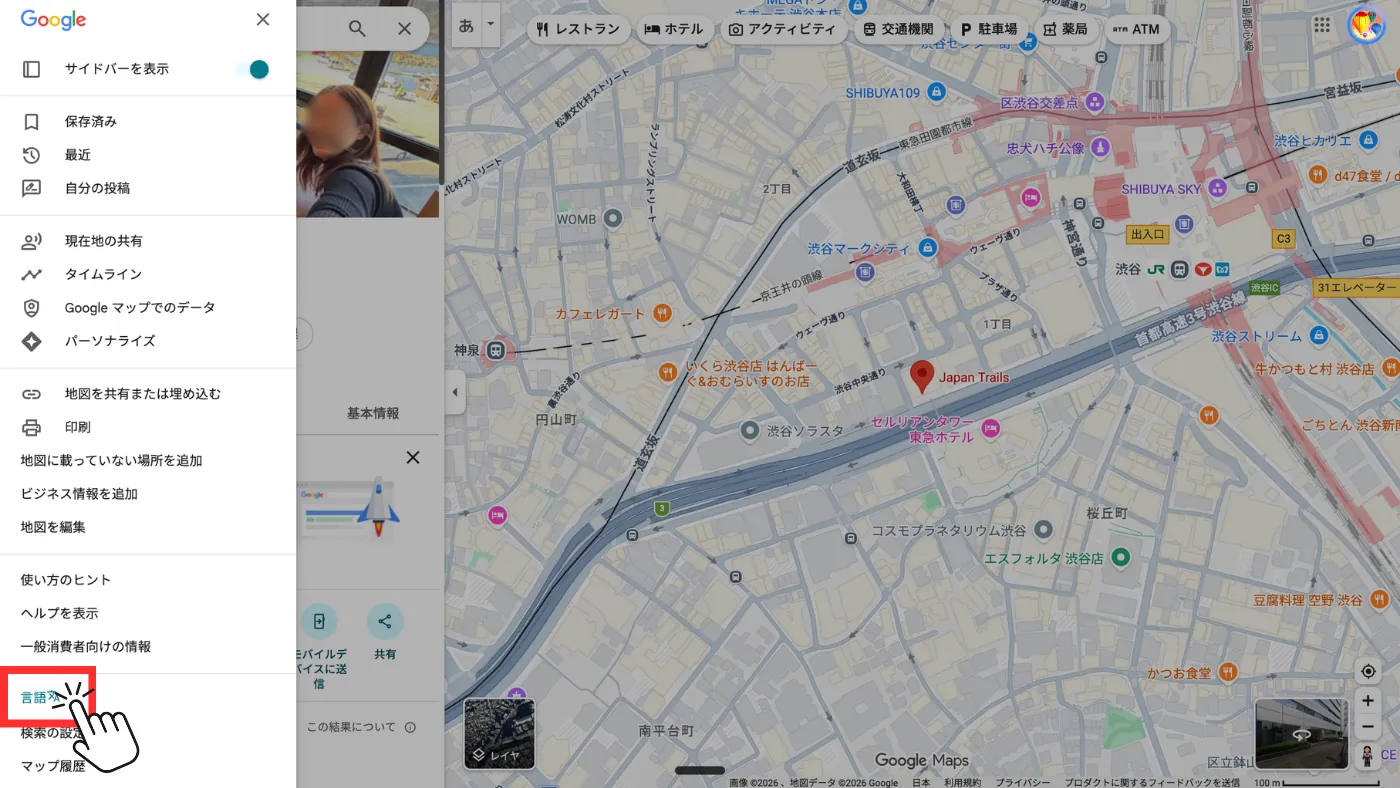This screenshot has width=1400, height=788.
Task: Click the timeline graph icon beside タイムライン
Action: tap(31, 274)
